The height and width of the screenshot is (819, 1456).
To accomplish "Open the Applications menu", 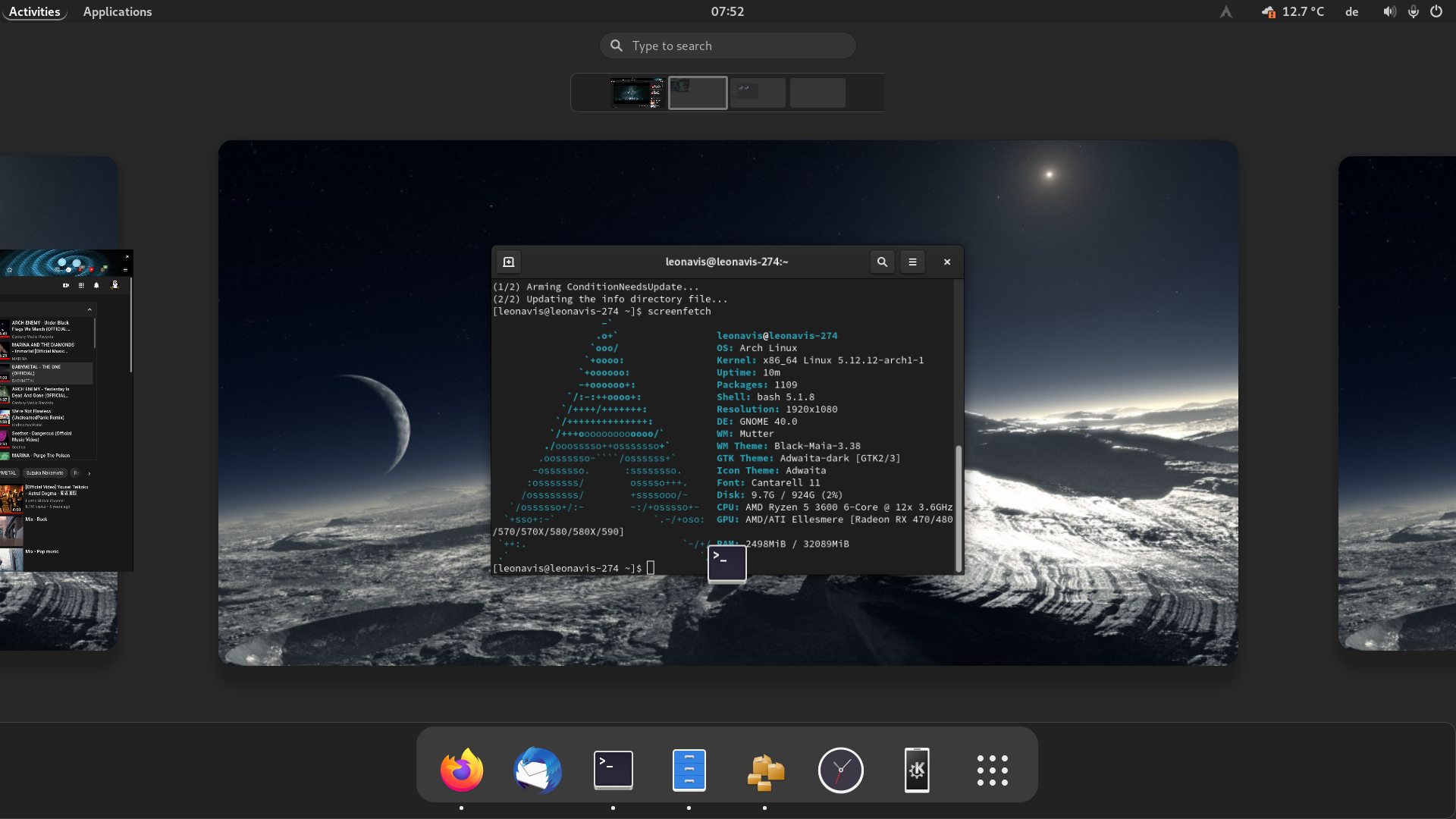I will pyautogui.click(x=118, y=11).
